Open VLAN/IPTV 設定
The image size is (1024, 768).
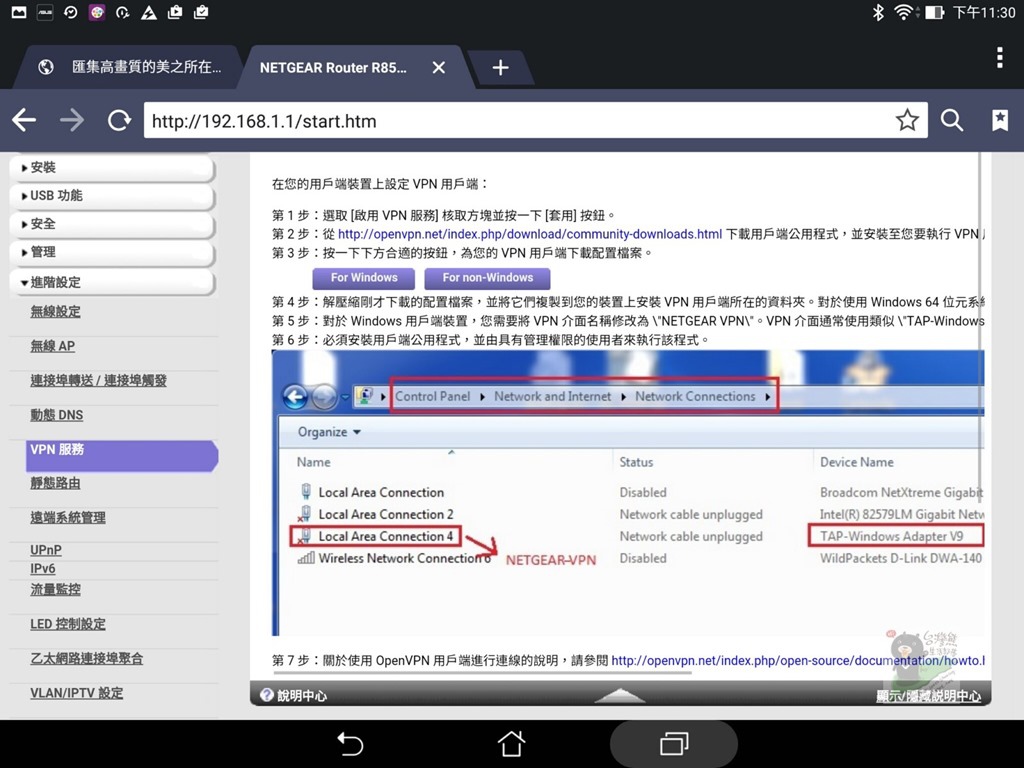(x=76, y=694)
